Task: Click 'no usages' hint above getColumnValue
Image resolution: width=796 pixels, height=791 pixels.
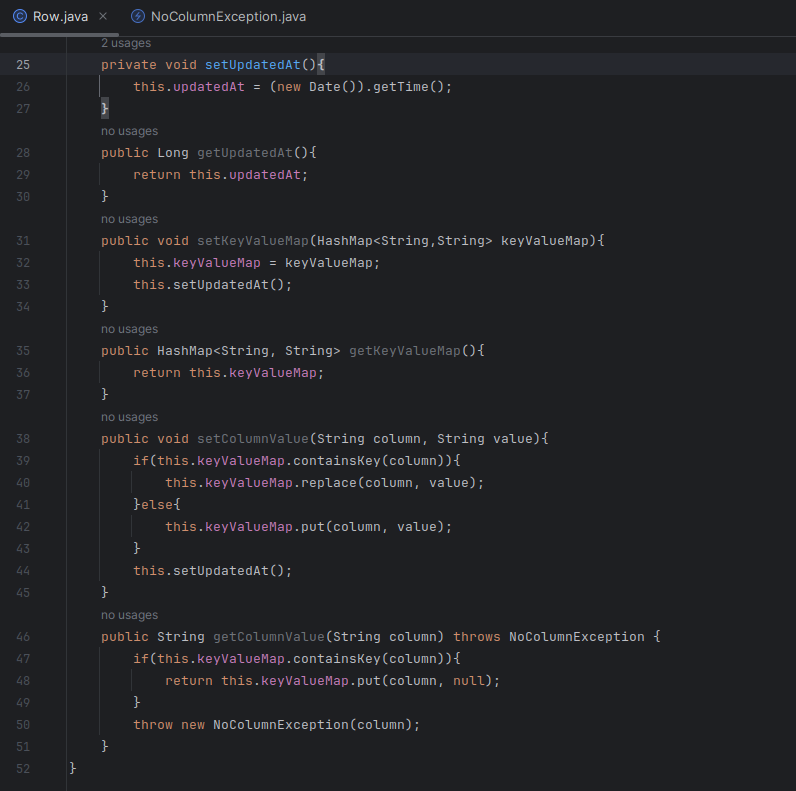Action: coord(129,615)
